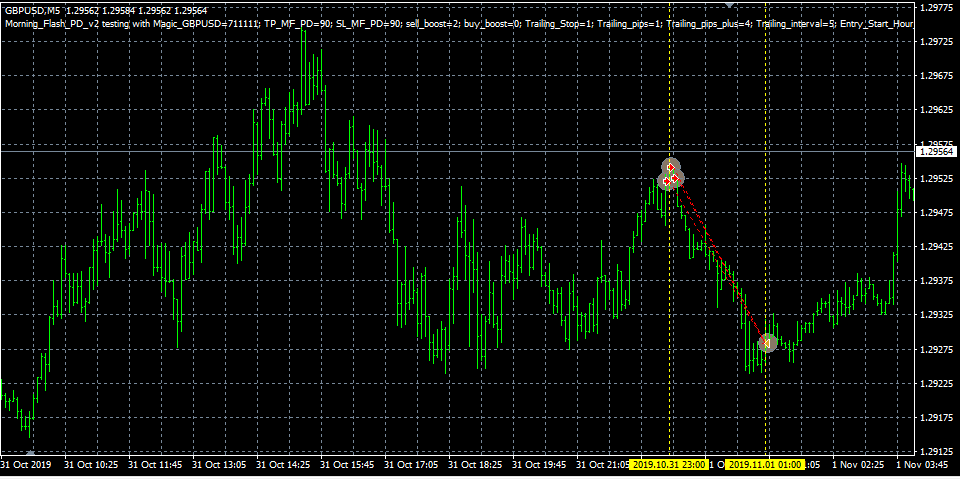Click the 1.29675 price scale label

coord(934,76)
